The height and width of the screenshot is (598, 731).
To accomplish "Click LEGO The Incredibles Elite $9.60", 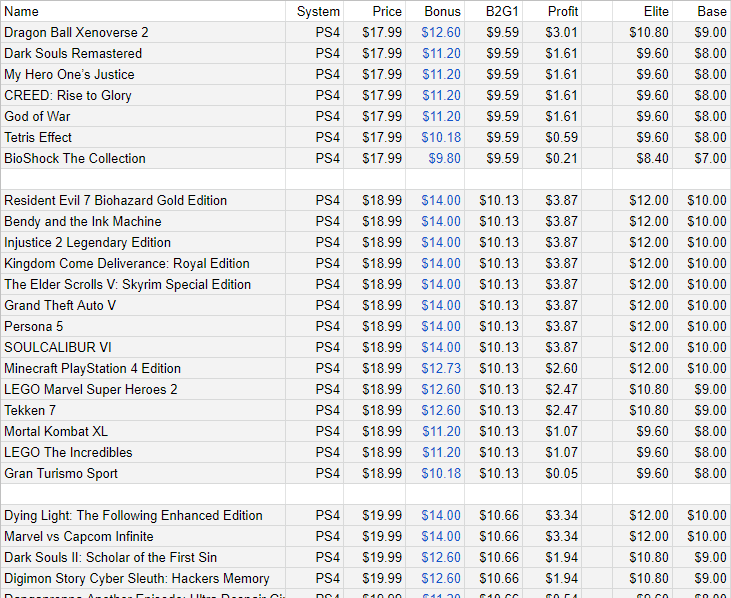I will tap(642, 452).
